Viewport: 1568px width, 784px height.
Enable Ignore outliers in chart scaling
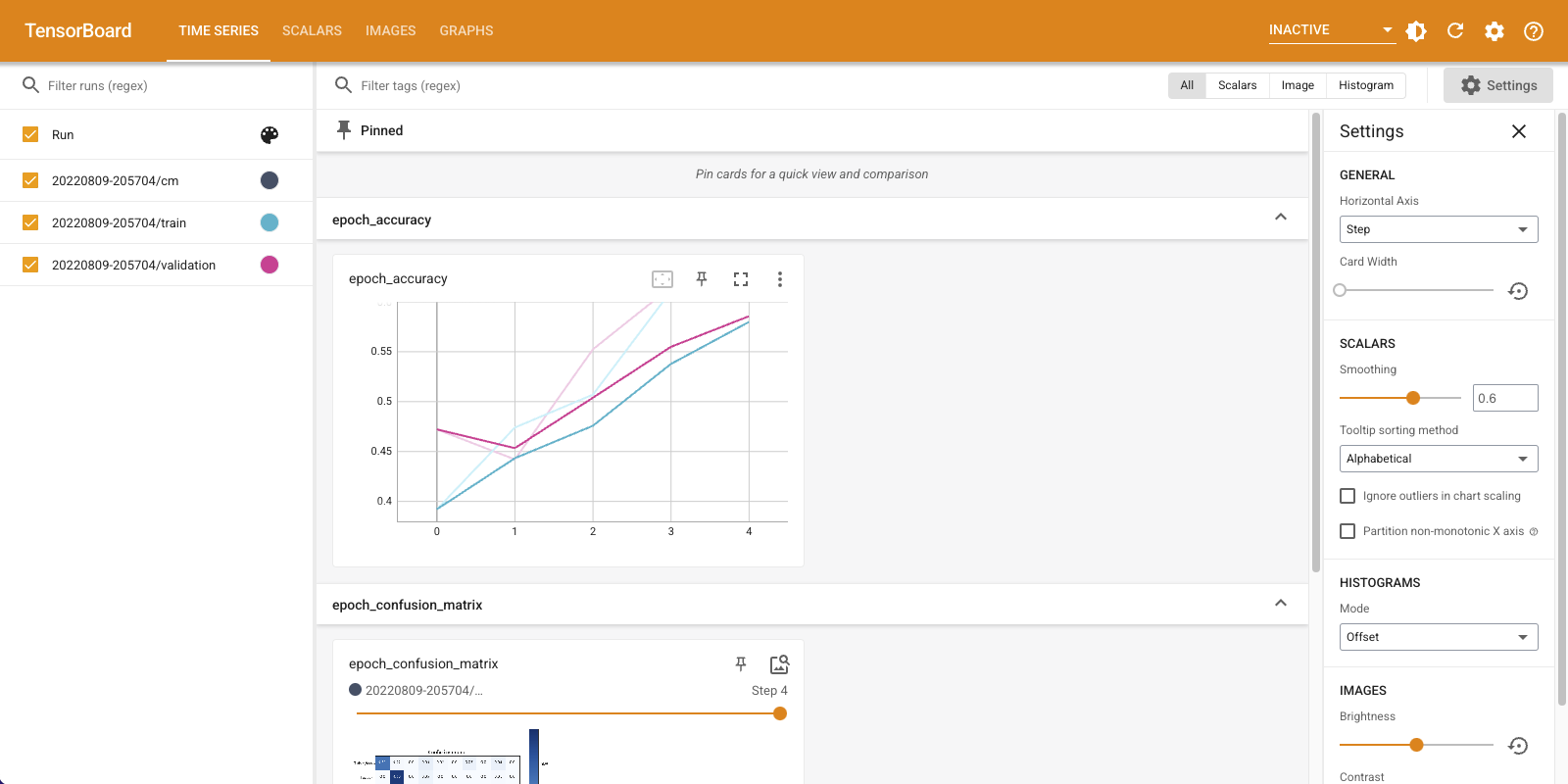(1347, 496)
